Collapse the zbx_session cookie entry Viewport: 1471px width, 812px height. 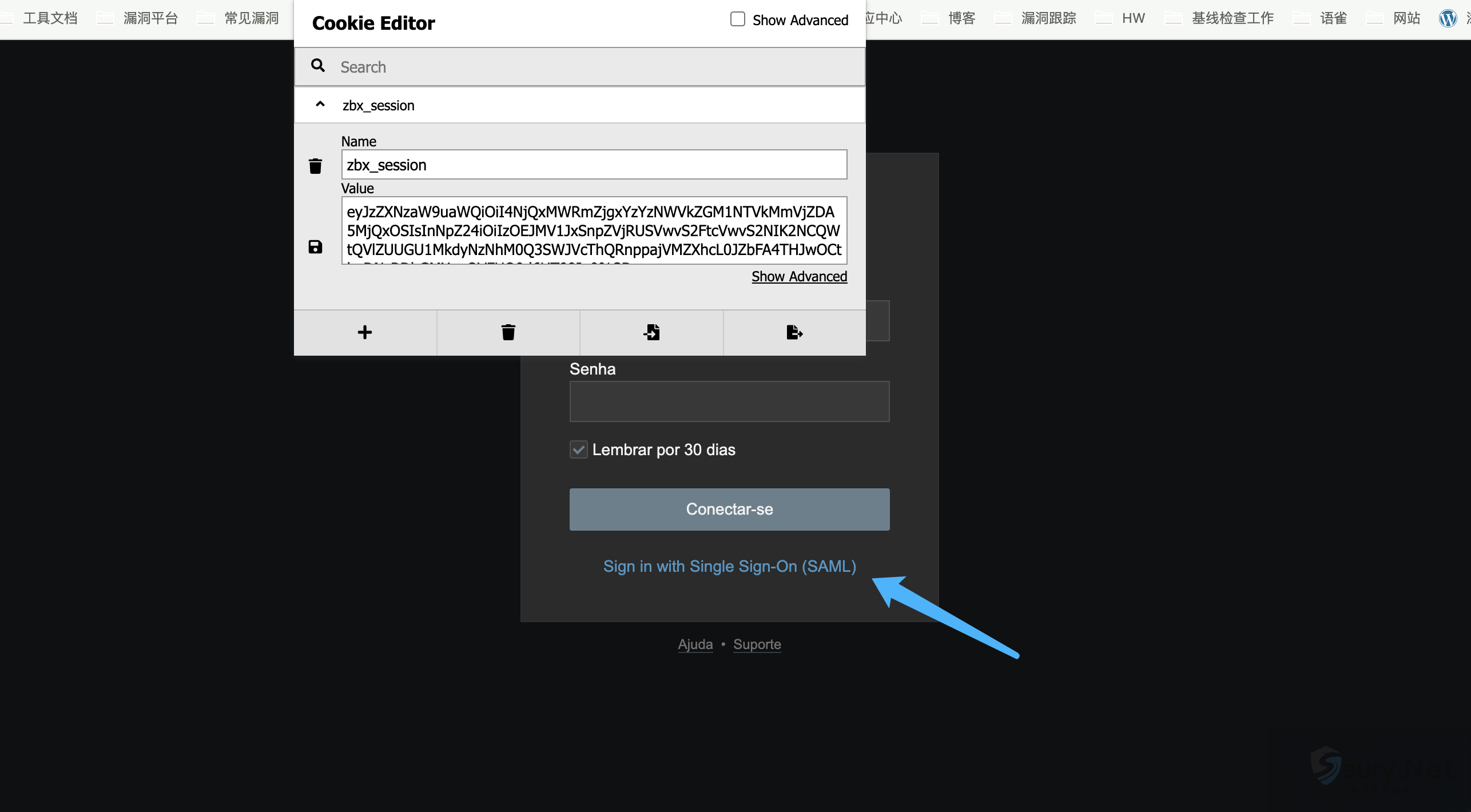point(320,105)
